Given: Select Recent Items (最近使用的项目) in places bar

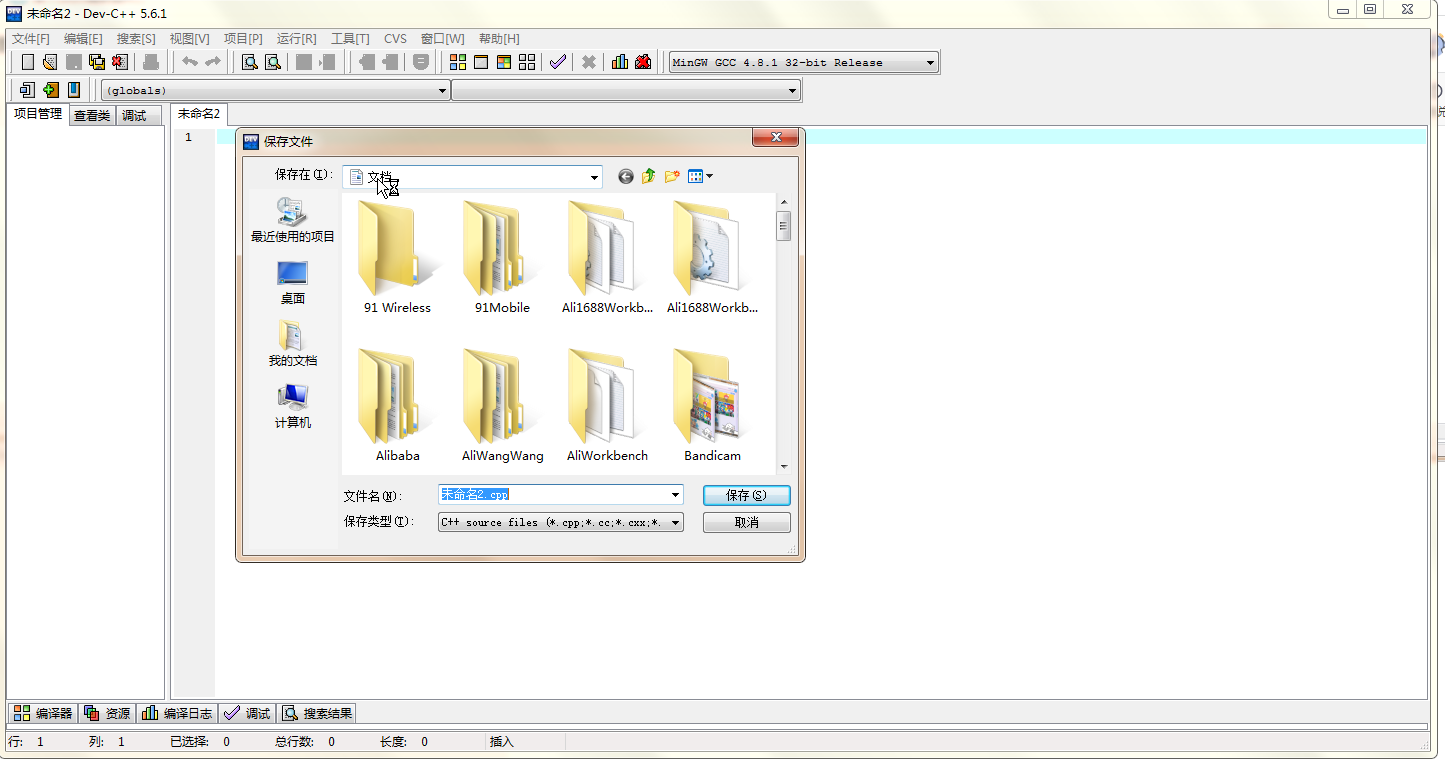Looking at the screenshot, I should point(293,220).
